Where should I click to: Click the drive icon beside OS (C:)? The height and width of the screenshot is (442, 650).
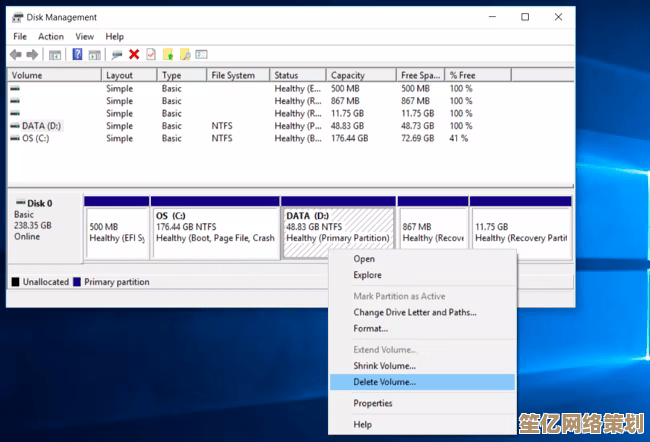(15, 138)
